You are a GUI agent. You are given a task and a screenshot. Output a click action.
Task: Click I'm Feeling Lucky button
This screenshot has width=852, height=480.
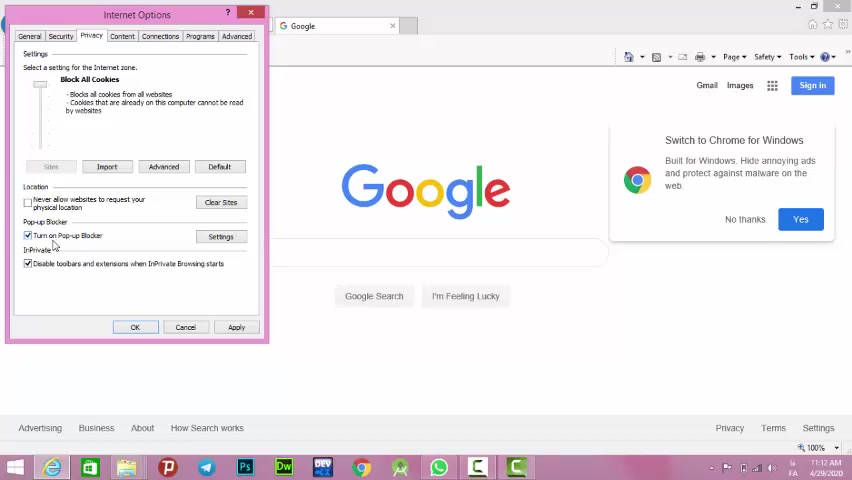[x=466, y=296]
